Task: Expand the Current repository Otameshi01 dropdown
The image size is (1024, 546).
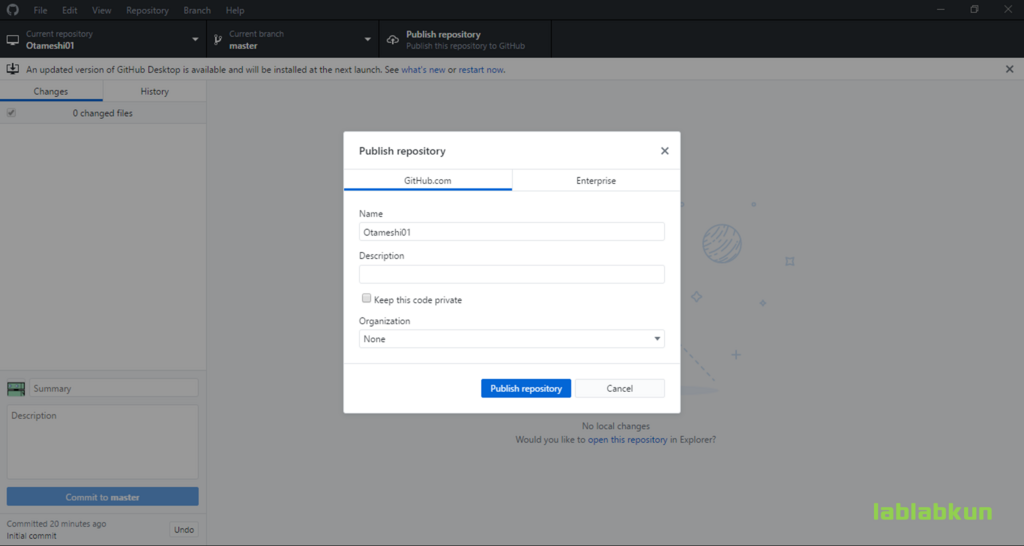Action: coord(103,39)
